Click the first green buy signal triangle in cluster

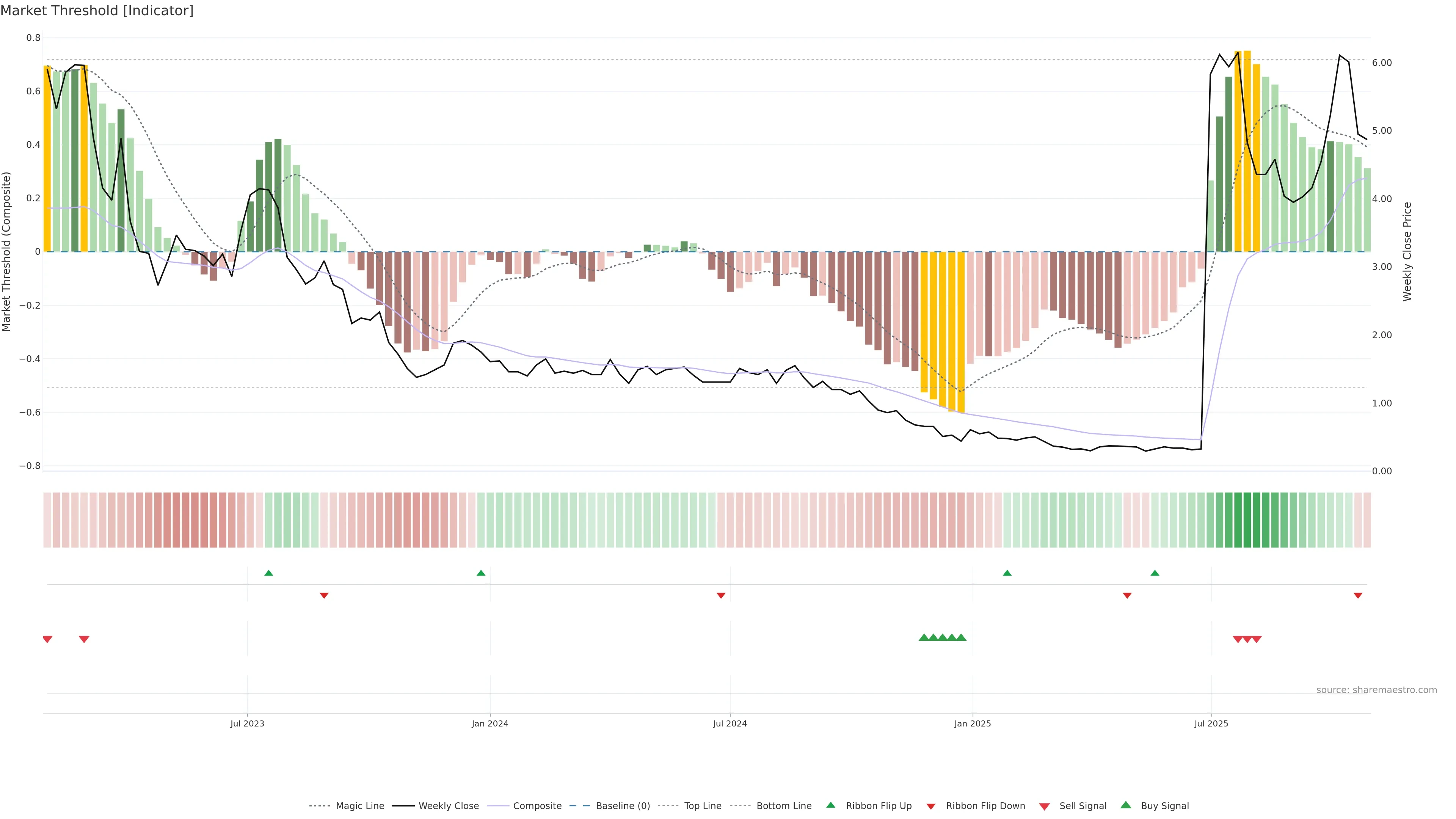click(x=924, y=637)
